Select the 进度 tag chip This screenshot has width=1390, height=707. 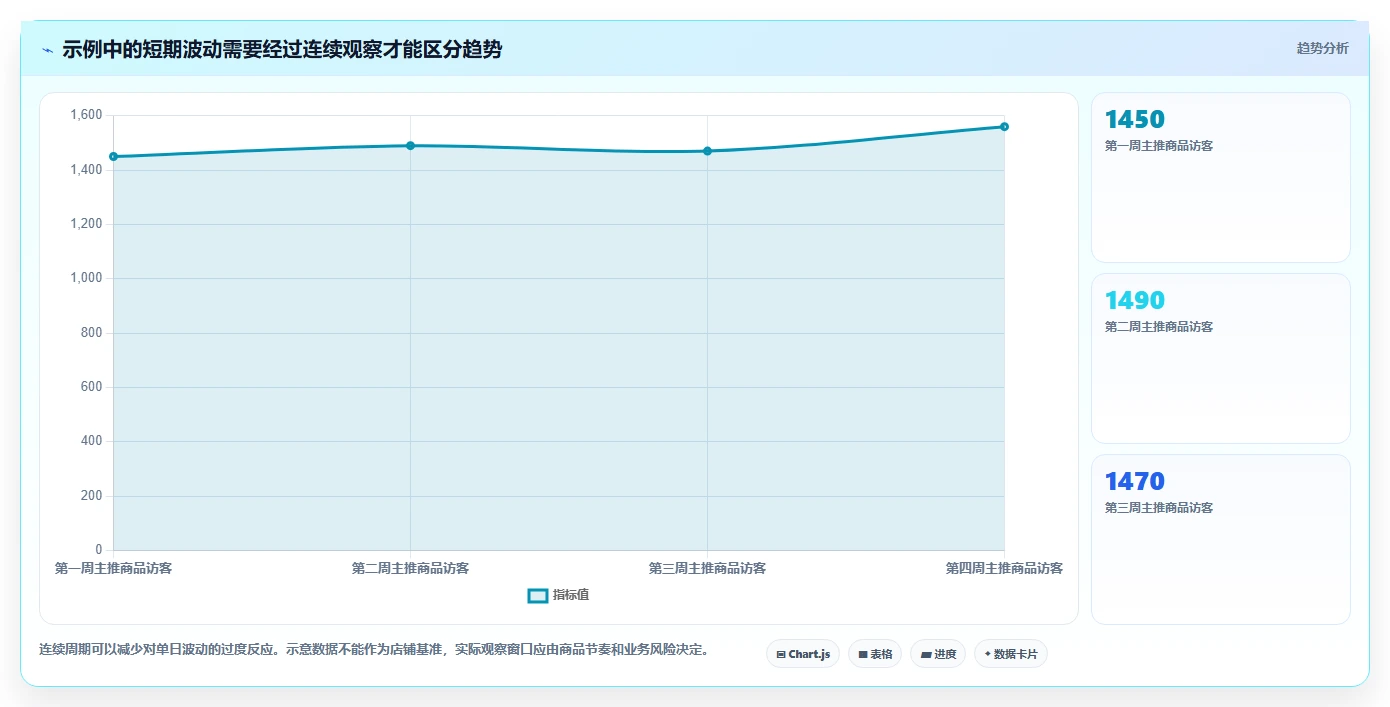pos(938,654)
